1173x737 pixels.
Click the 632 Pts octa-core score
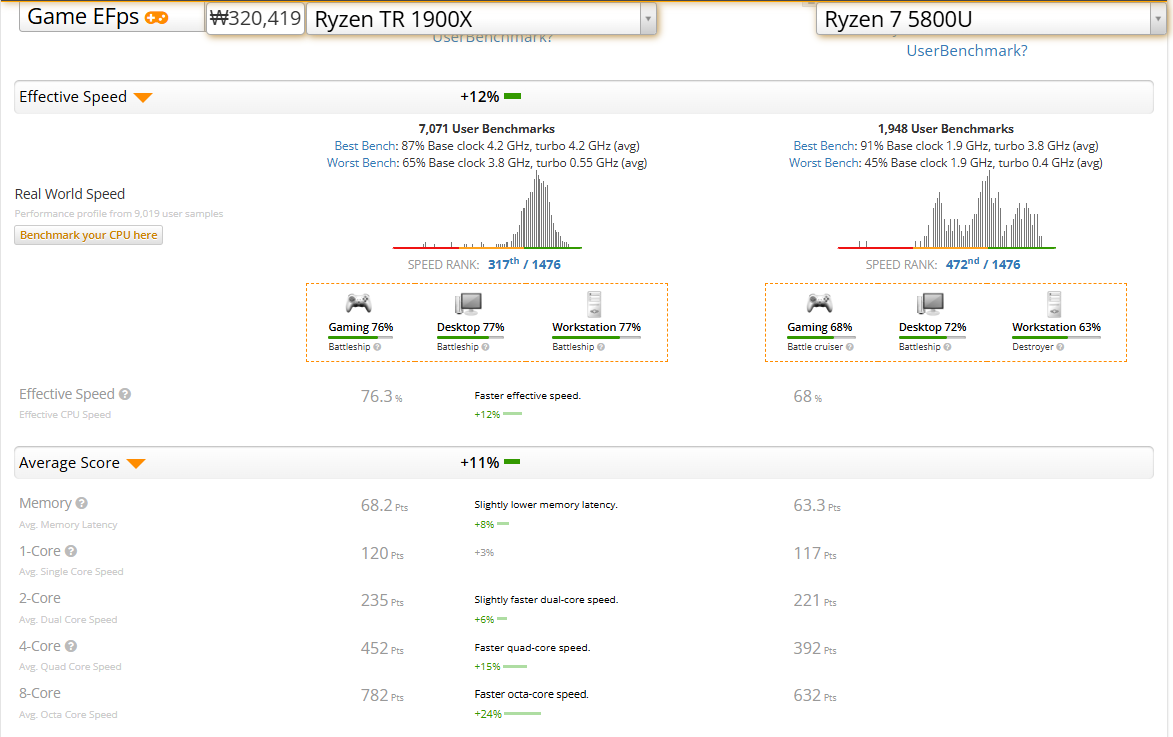tap(815, 696)
